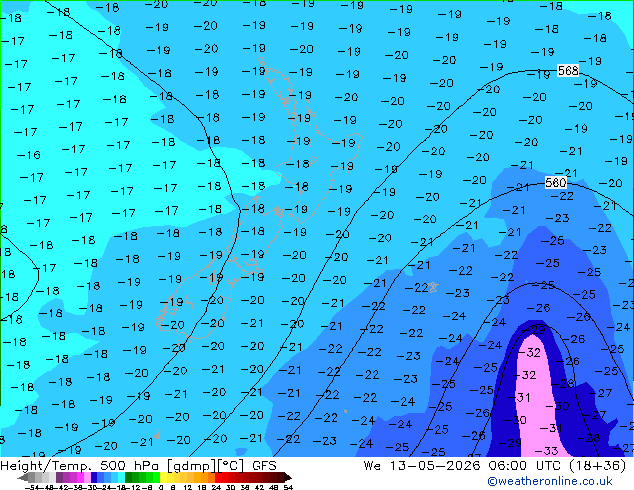634x490 pixels.
Task: Click the (18+36) forecast hour label
Action: coord(598,466)
